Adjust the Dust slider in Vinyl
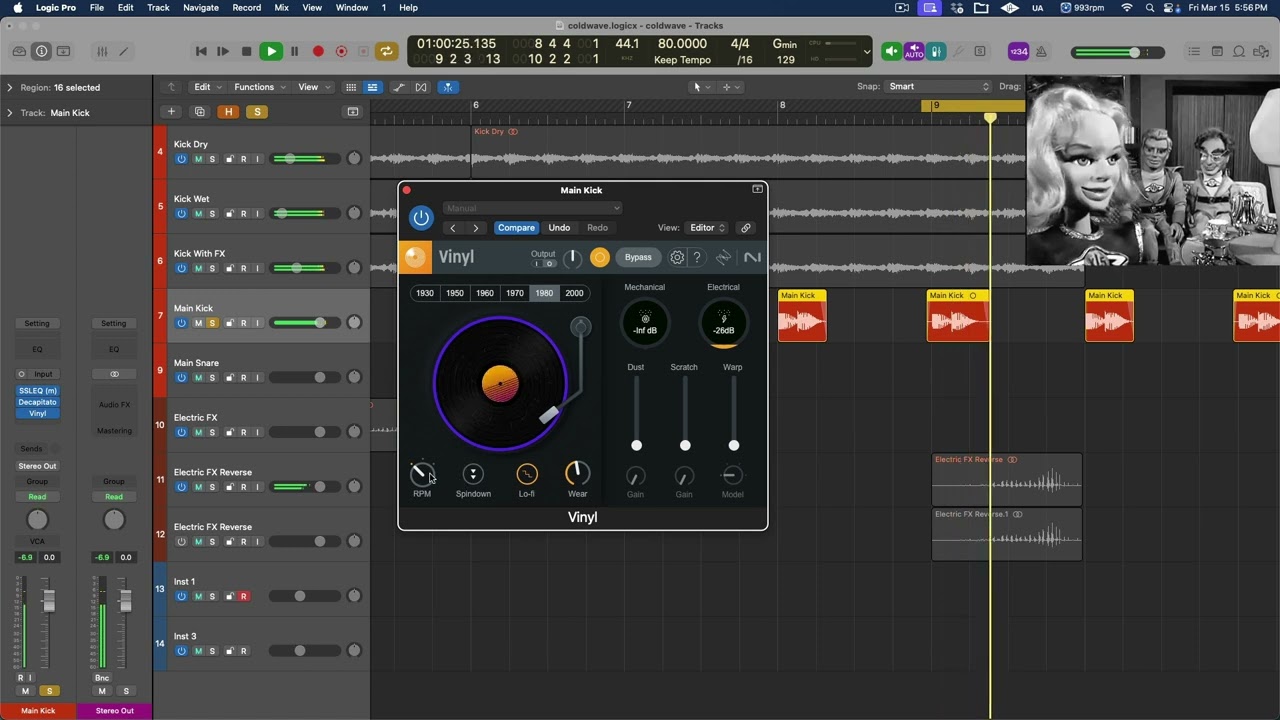Screen dimensions: 1280x720 click(x=636, y=412)
